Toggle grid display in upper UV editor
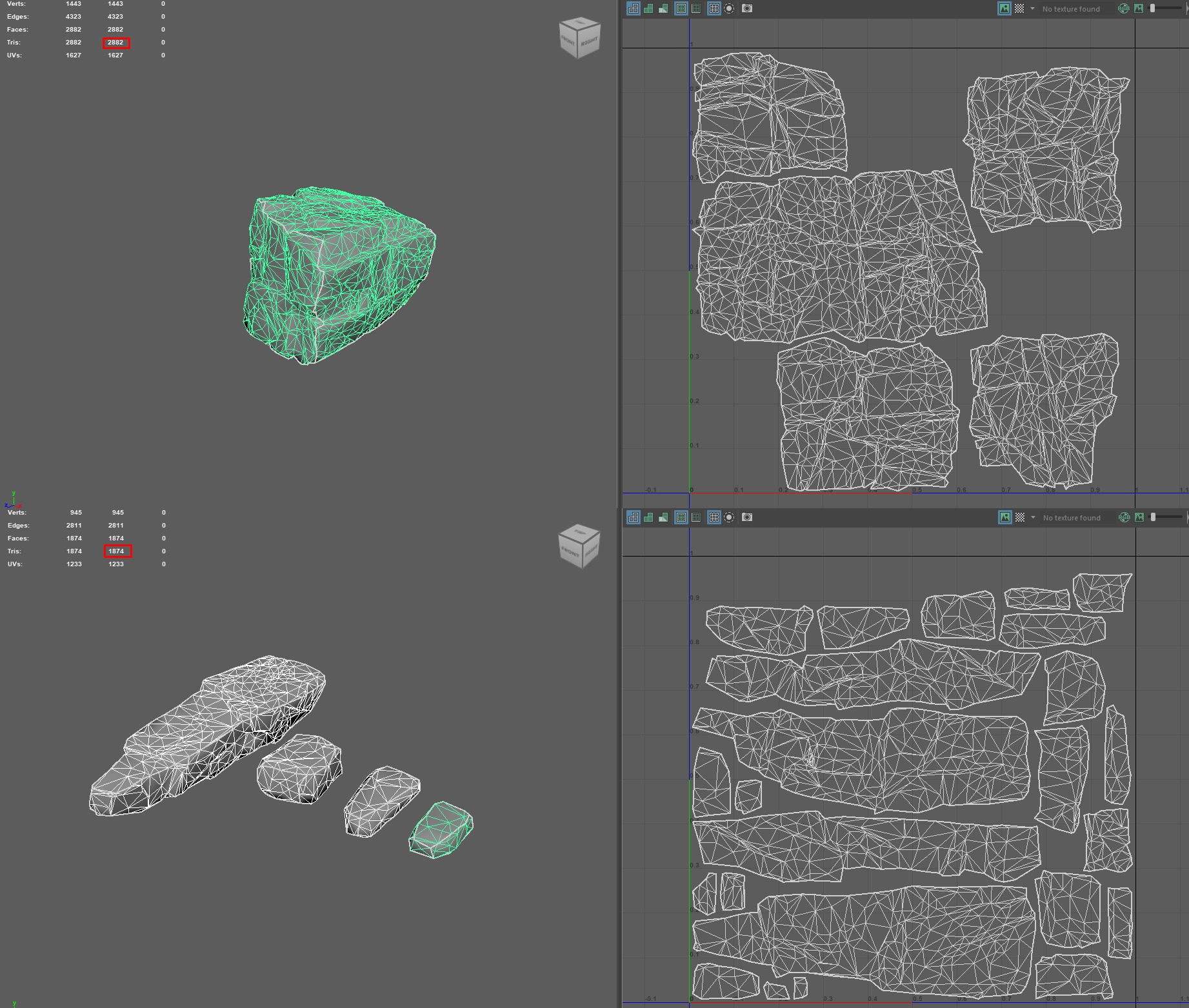1189x1008 pixels. 714,8
